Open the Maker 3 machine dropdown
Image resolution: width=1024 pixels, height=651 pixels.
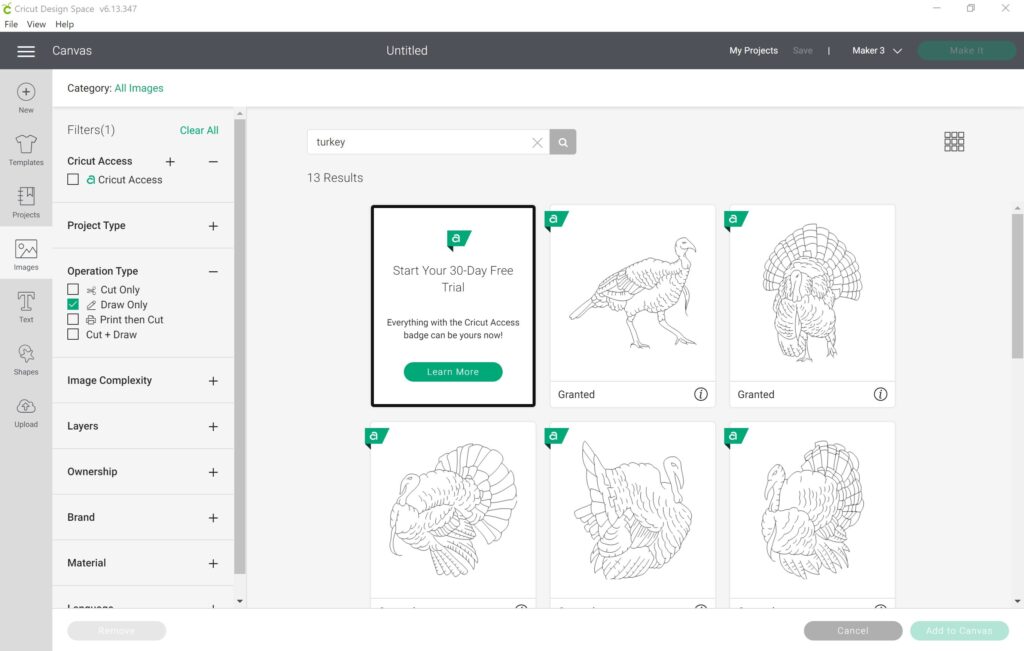(876, 51)
